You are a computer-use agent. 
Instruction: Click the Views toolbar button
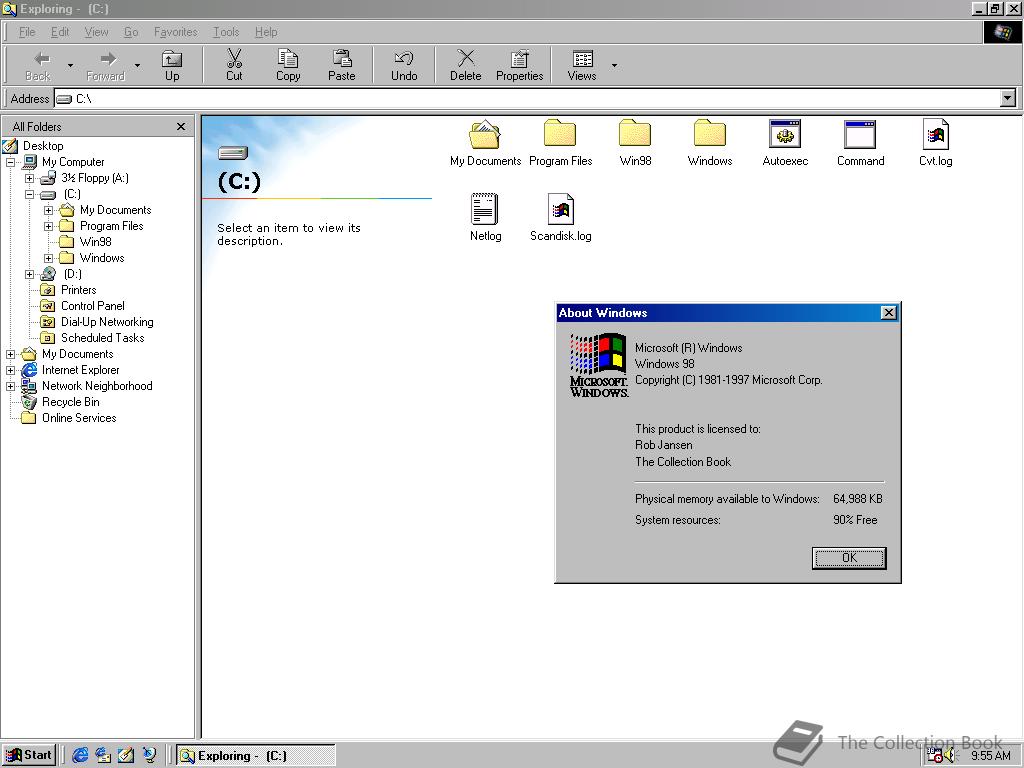(582, 65)
